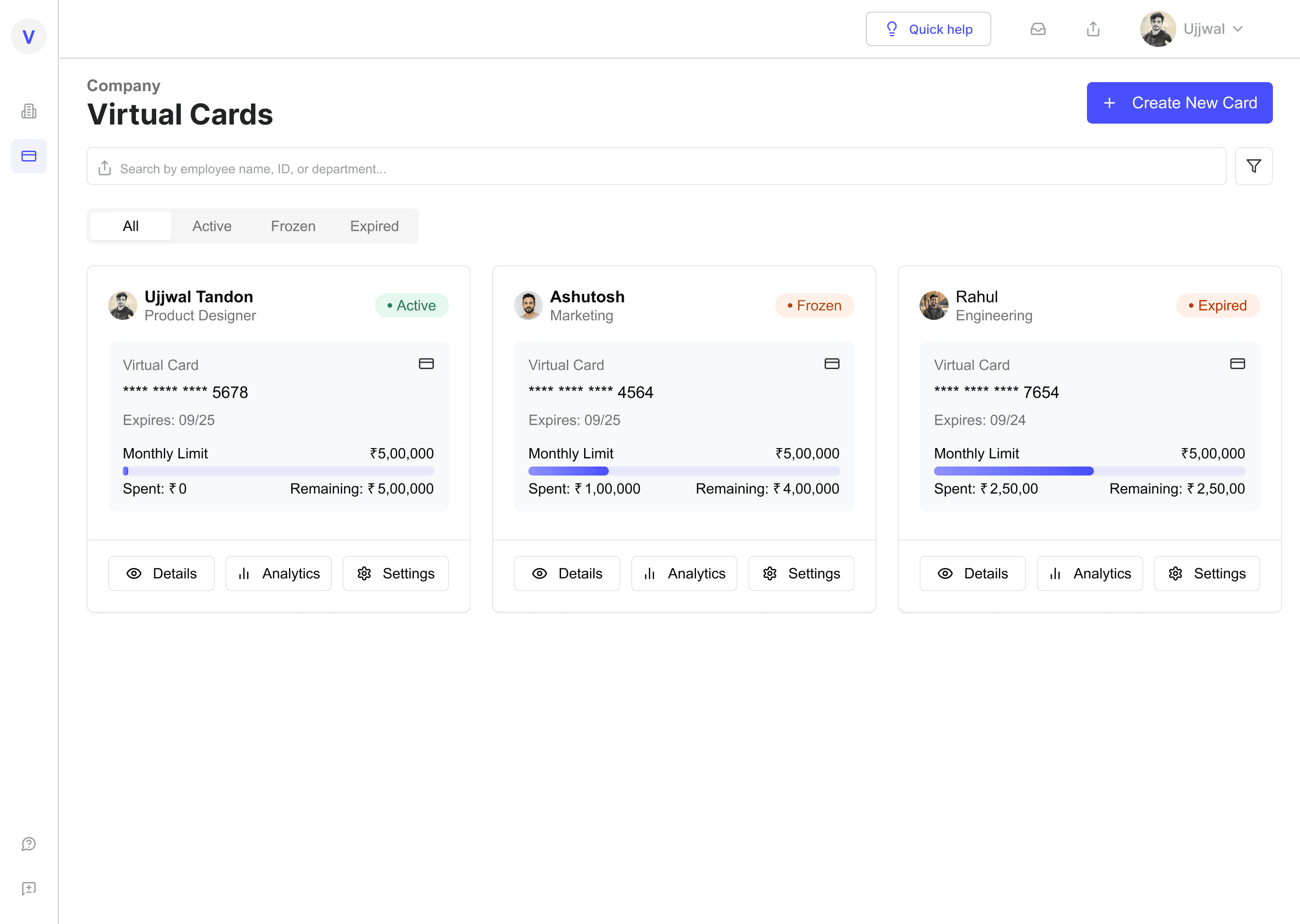Open Settings for Rahul's card

(x=1207, y=573)
